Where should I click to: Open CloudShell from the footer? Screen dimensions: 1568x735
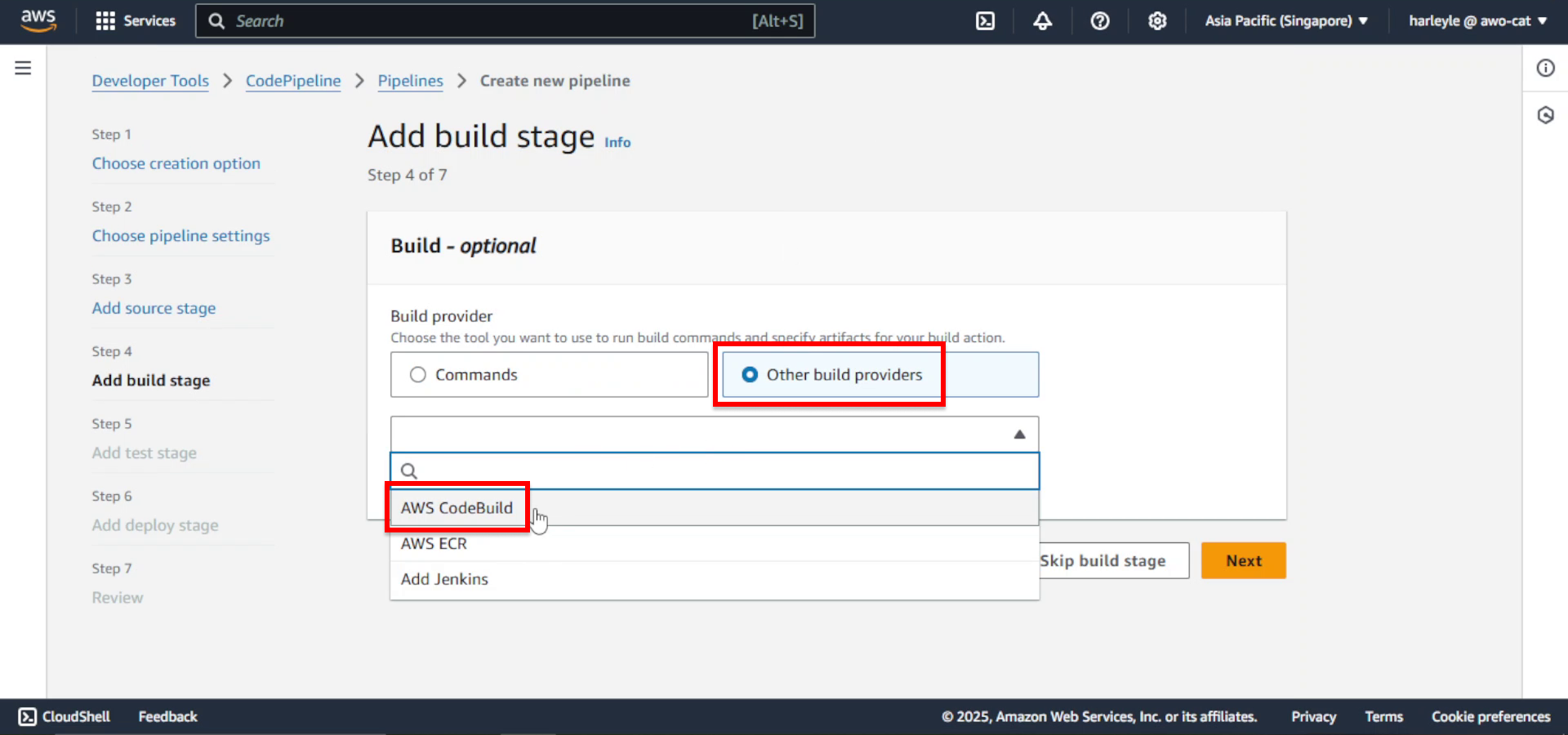(x=65, y=716)
